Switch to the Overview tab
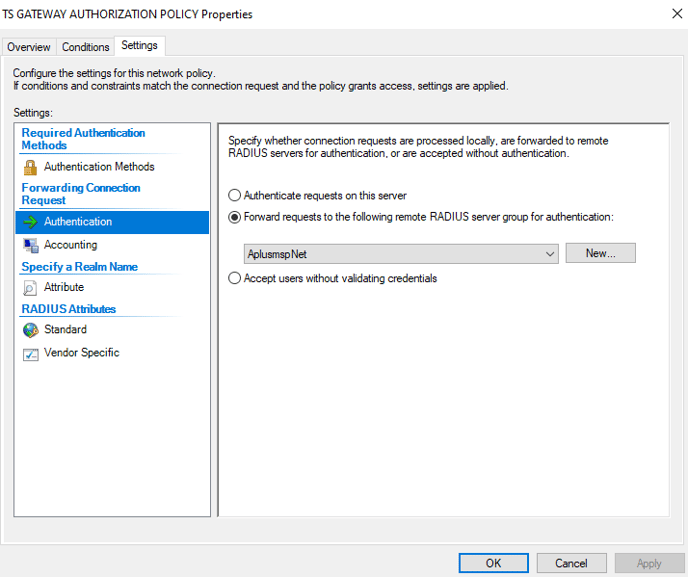 pos(29,47)
